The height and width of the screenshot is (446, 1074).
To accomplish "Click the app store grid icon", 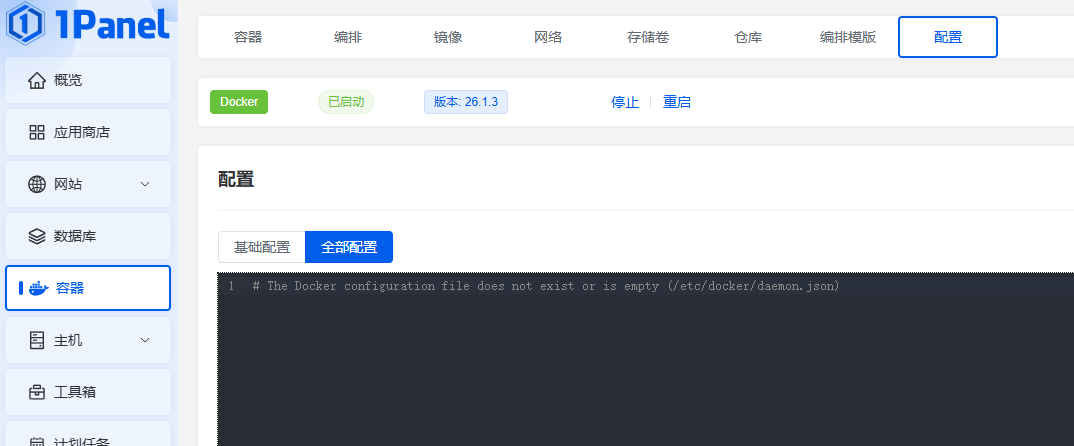I will tap(37, 132).
